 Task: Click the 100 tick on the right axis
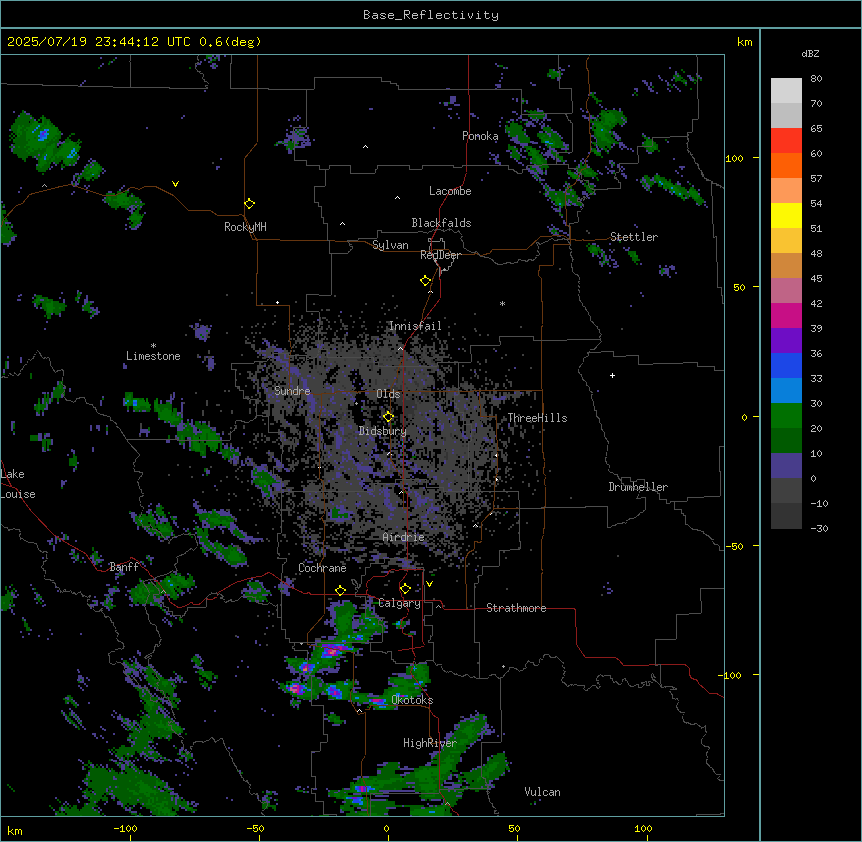pos(734,158)
